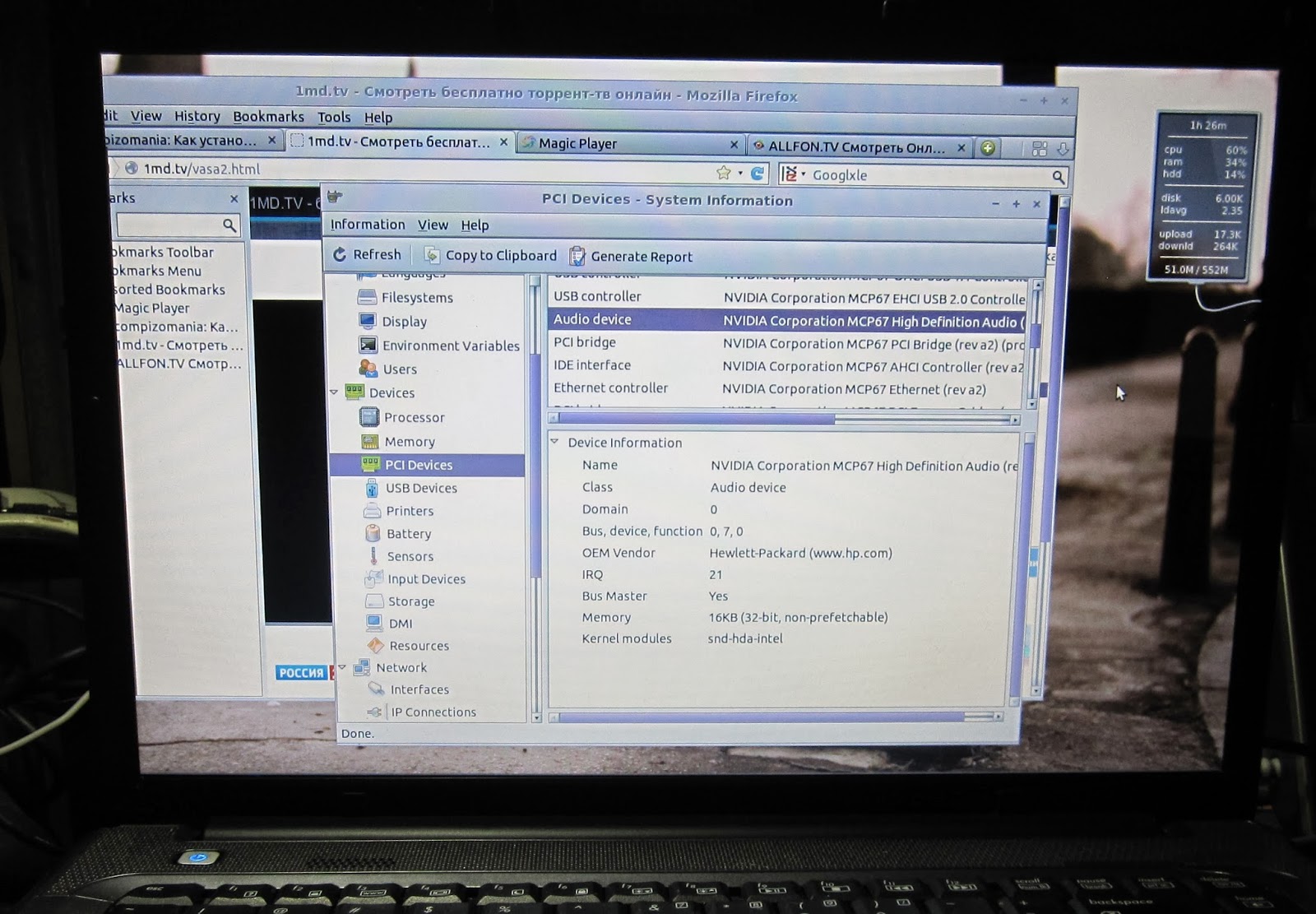
Task: Switch to the ALLFON.TV tab in Firefox
Action: point(859,147)
